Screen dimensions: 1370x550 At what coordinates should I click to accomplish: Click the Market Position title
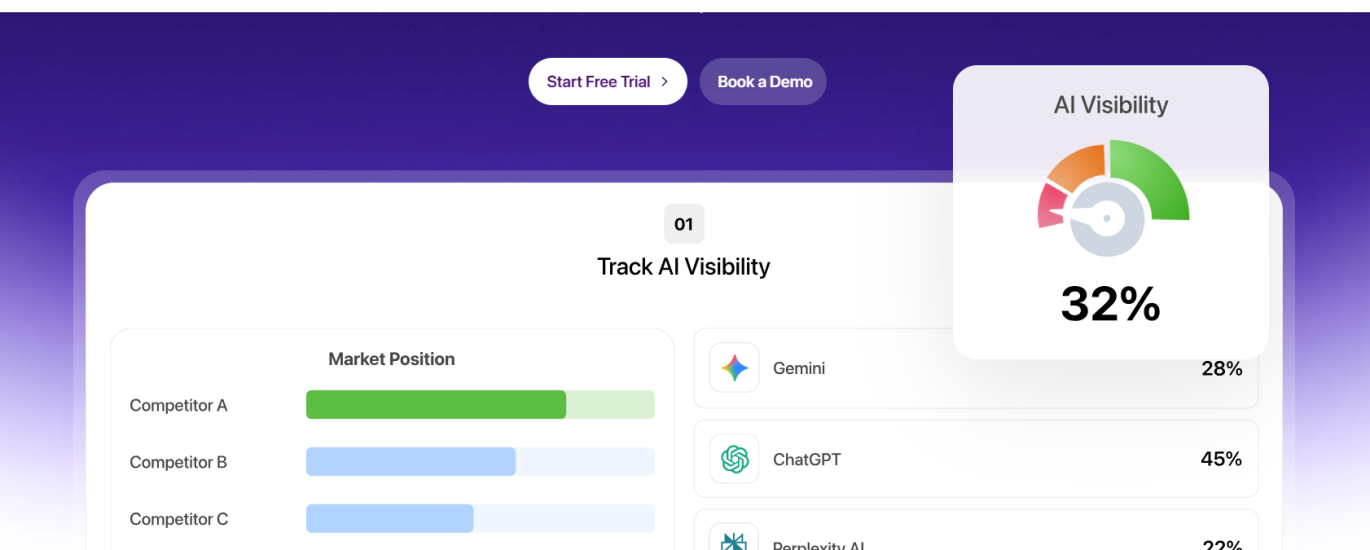pyautogui.click(x=392, y=359)
